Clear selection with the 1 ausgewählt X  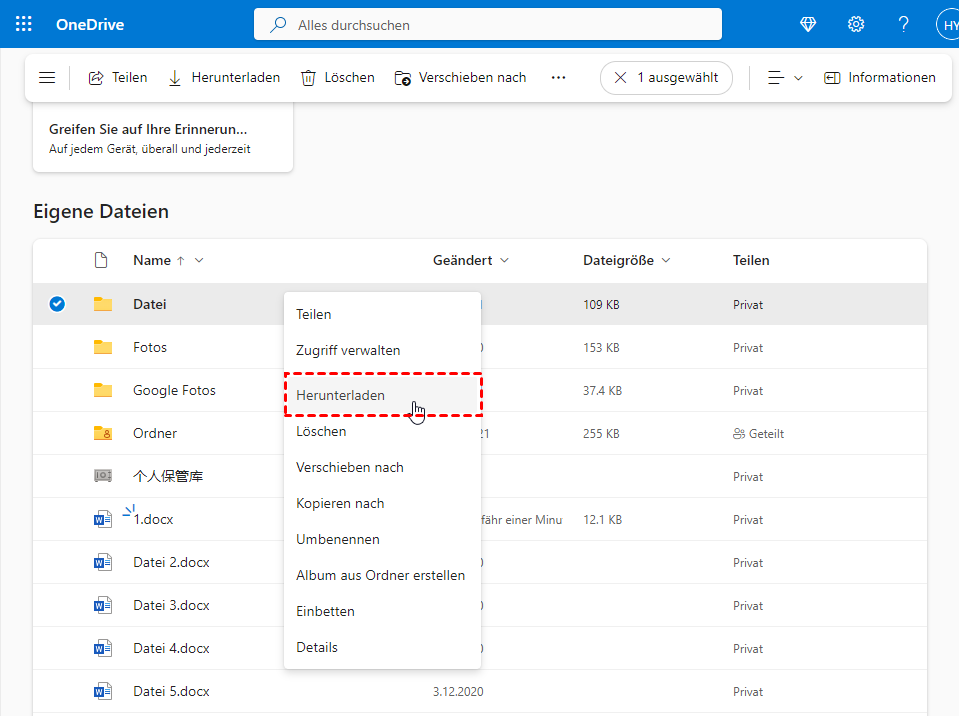click(x=621, y=78)
